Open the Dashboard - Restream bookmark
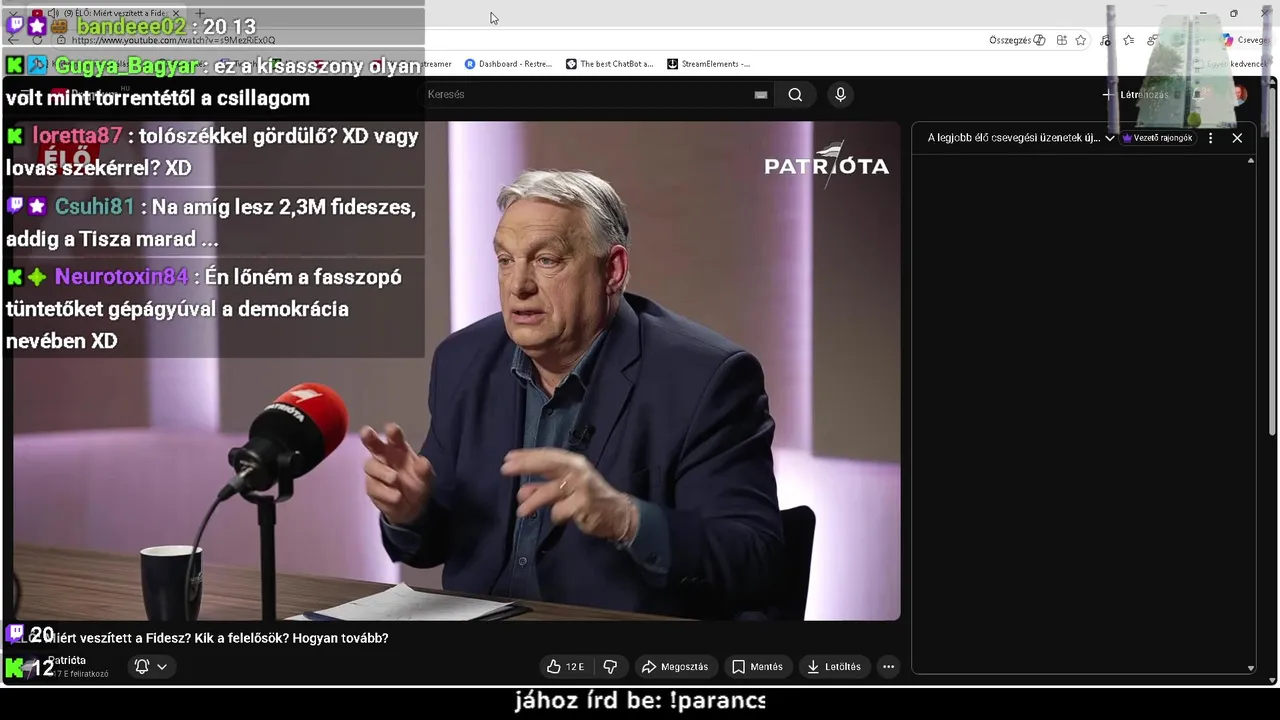 [508, 64]
